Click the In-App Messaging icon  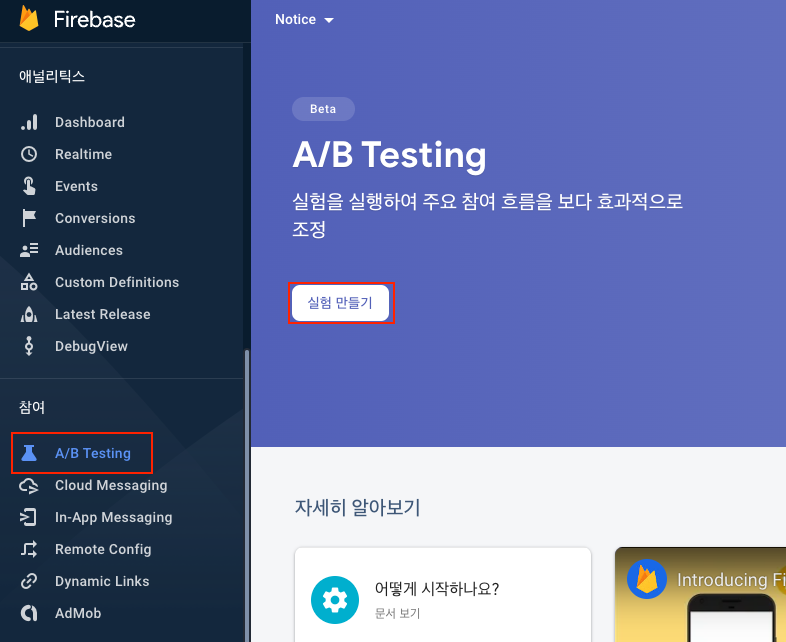pos(29,517)
